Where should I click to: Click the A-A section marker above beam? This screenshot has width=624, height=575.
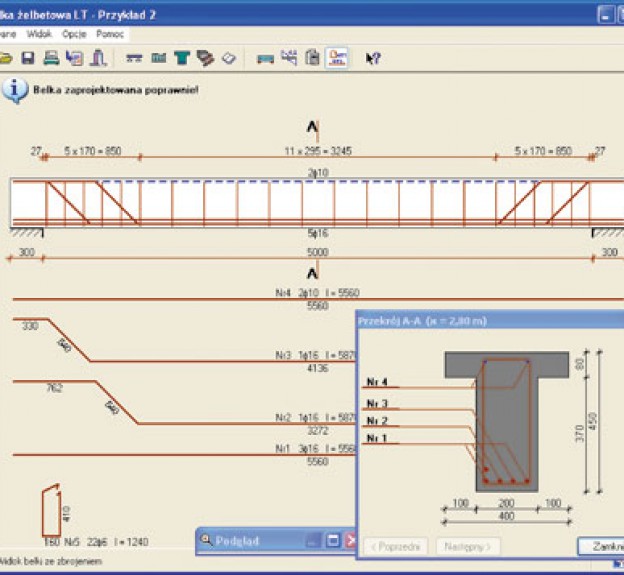pos(312,128)
